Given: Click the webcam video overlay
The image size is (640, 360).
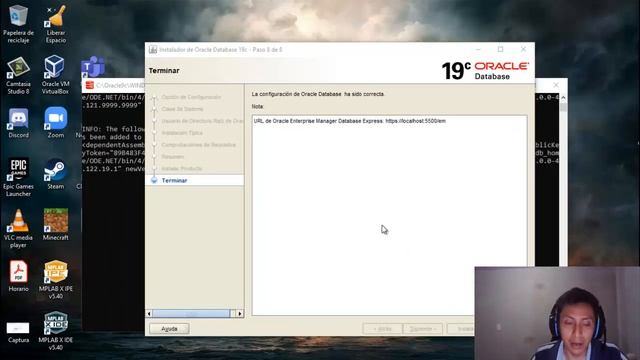Looking at the screenshot, I should (x=557, y=313).
